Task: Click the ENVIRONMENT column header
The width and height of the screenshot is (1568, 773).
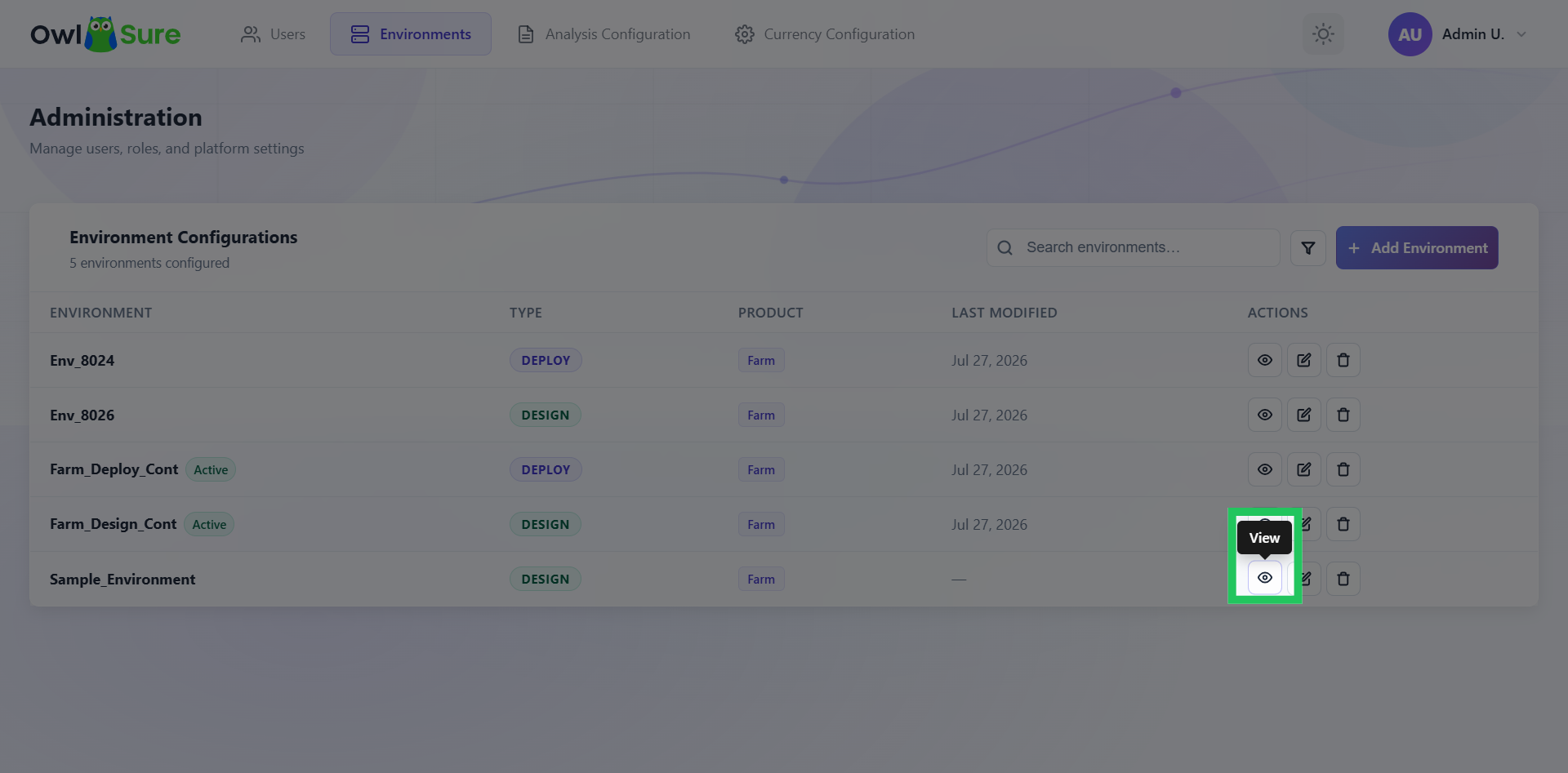Action: pos(100,313)
